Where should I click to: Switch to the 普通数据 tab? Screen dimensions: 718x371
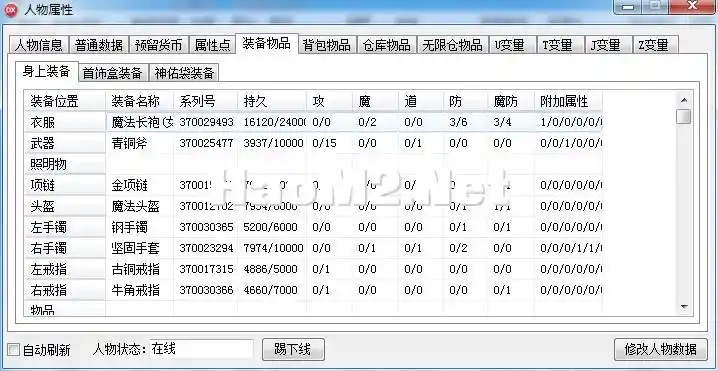click(99, 45)
